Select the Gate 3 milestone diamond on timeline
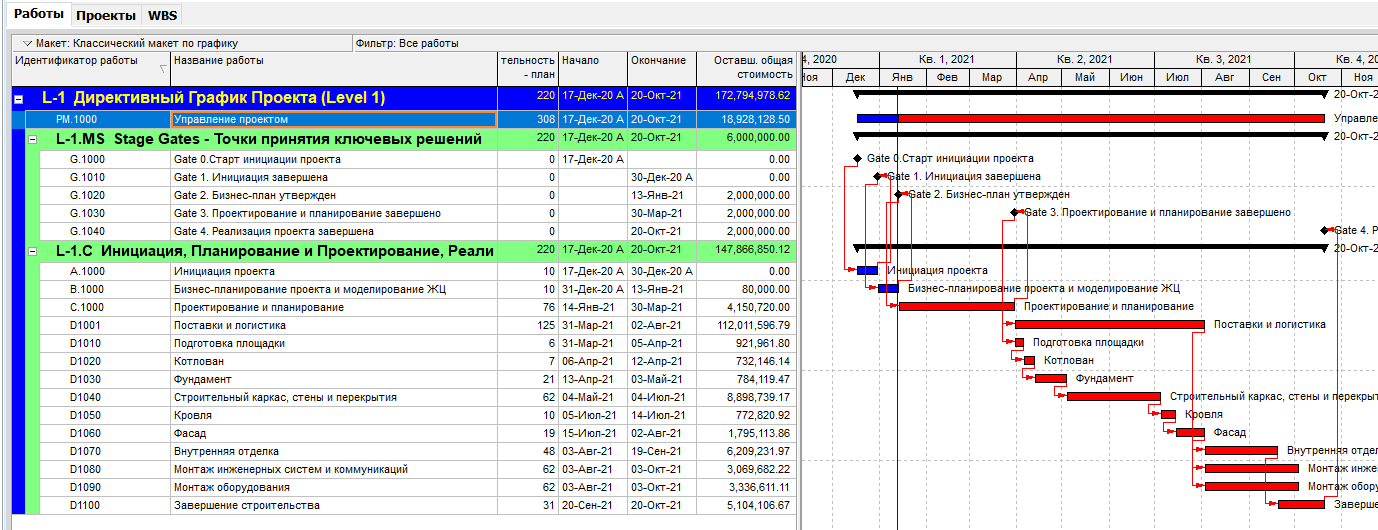 pos(1015,212)
